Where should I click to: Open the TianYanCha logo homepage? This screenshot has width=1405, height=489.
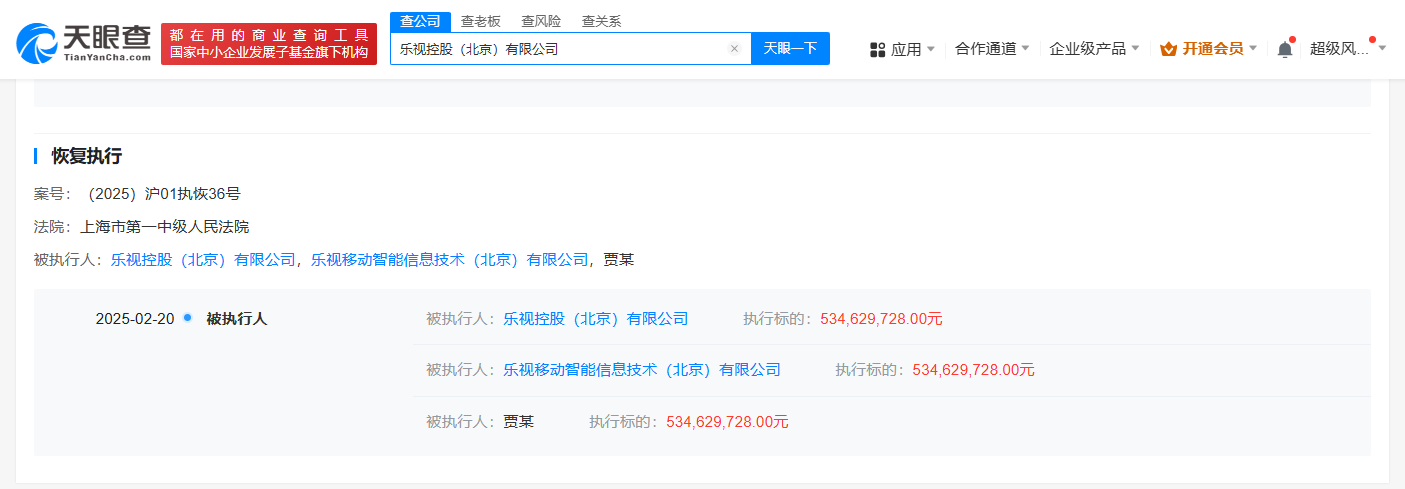click(84, 43)
